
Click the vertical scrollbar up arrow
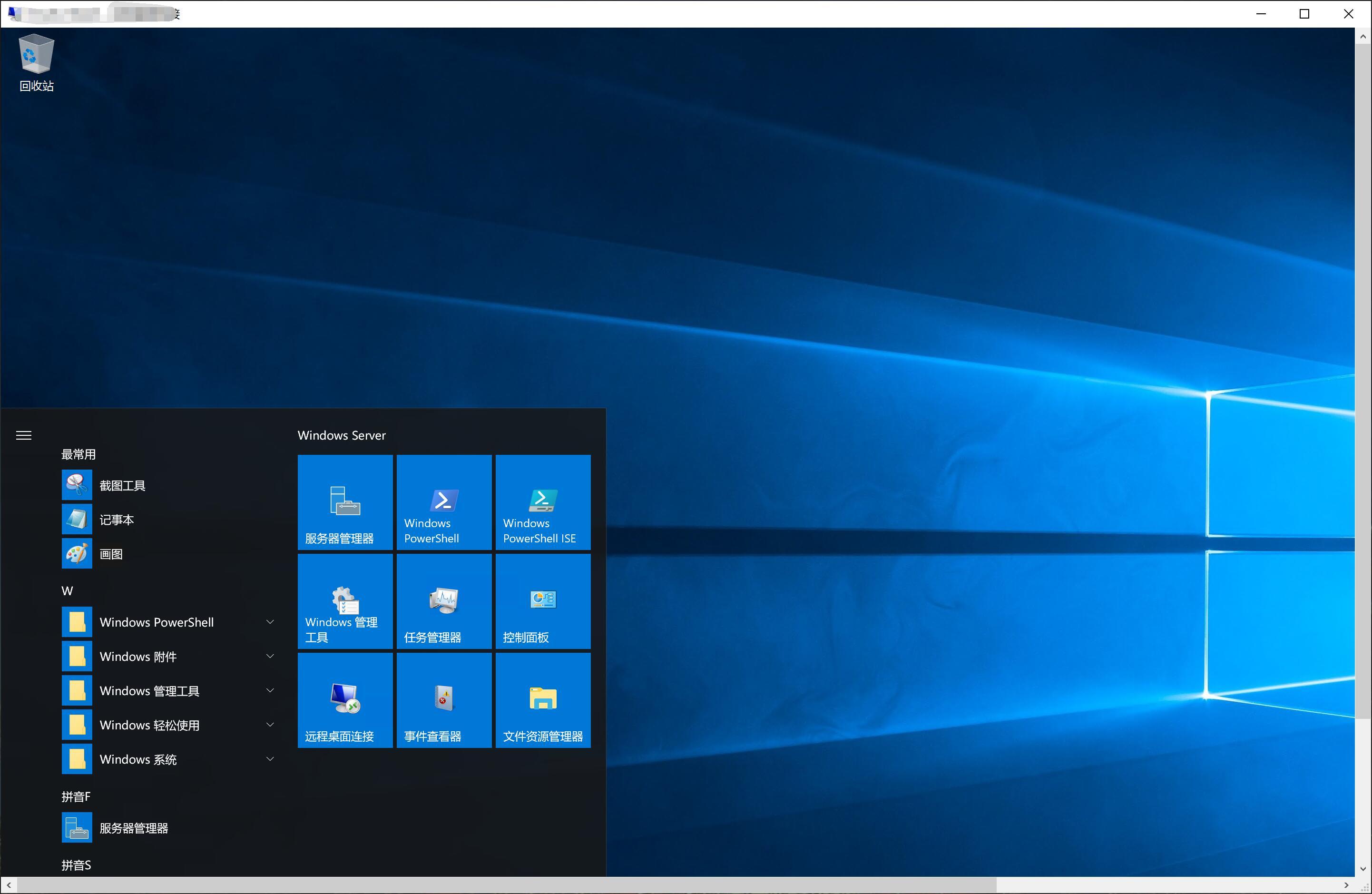[x=1363, y=36]
